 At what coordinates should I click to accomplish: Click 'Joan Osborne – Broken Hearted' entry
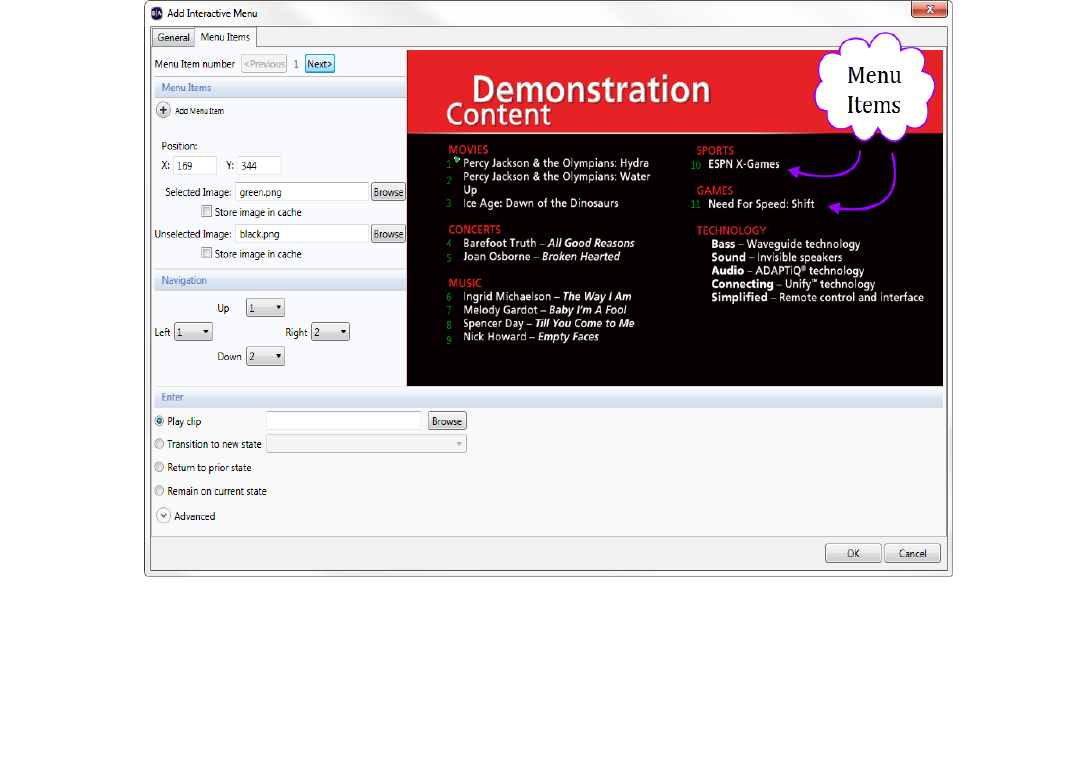click(x=541, y=256)
